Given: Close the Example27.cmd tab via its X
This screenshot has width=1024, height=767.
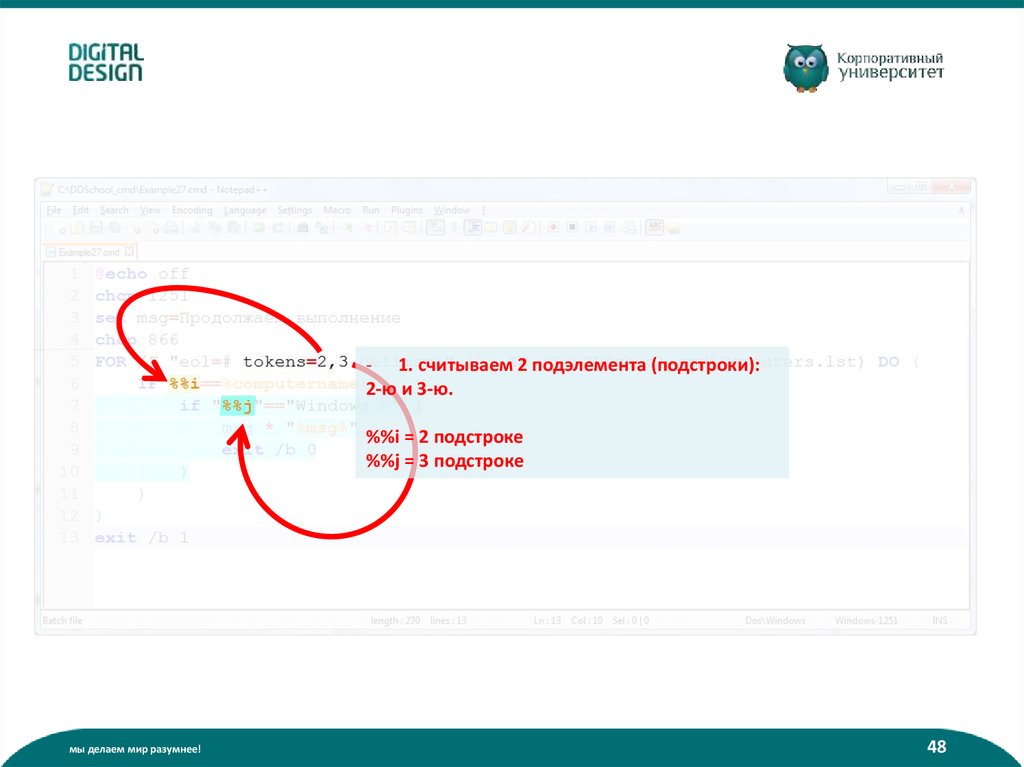Looking at the screenshot, I should point(129,252).
